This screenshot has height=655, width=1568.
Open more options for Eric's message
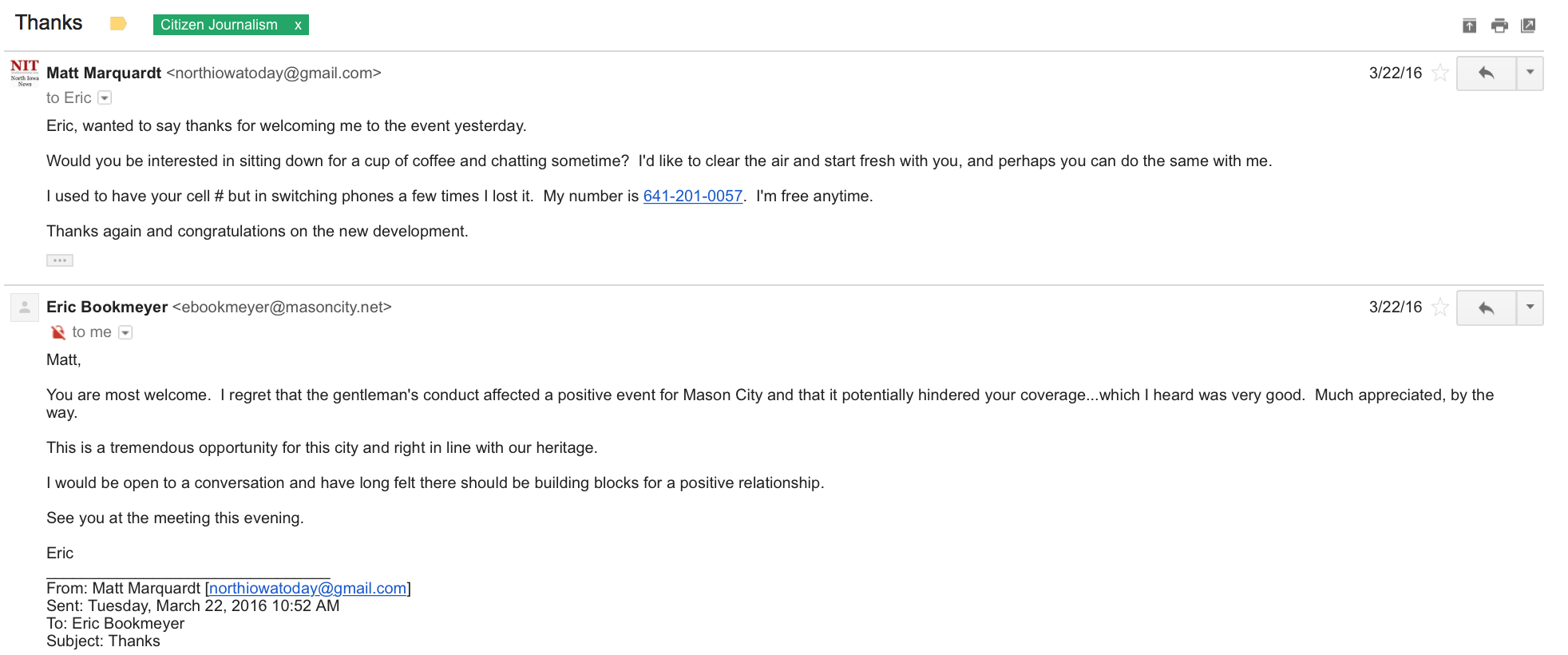point(1530,308)
